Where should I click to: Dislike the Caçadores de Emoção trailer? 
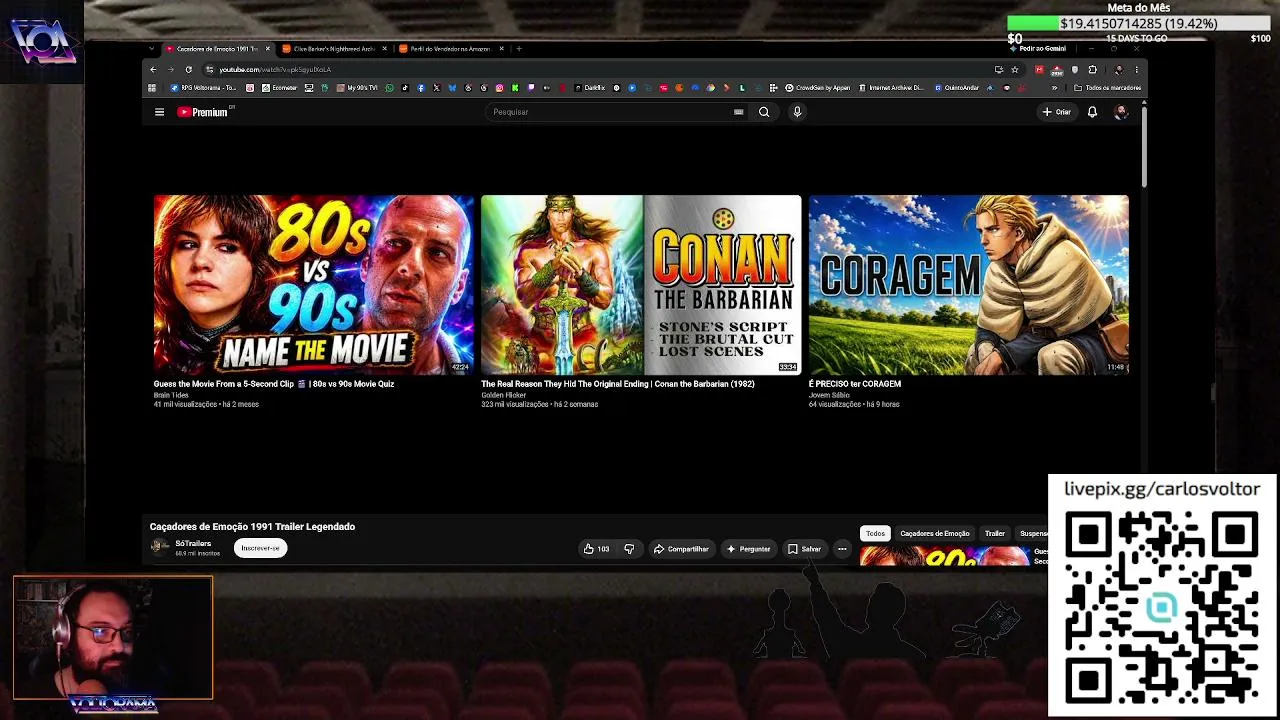(629, 549)
